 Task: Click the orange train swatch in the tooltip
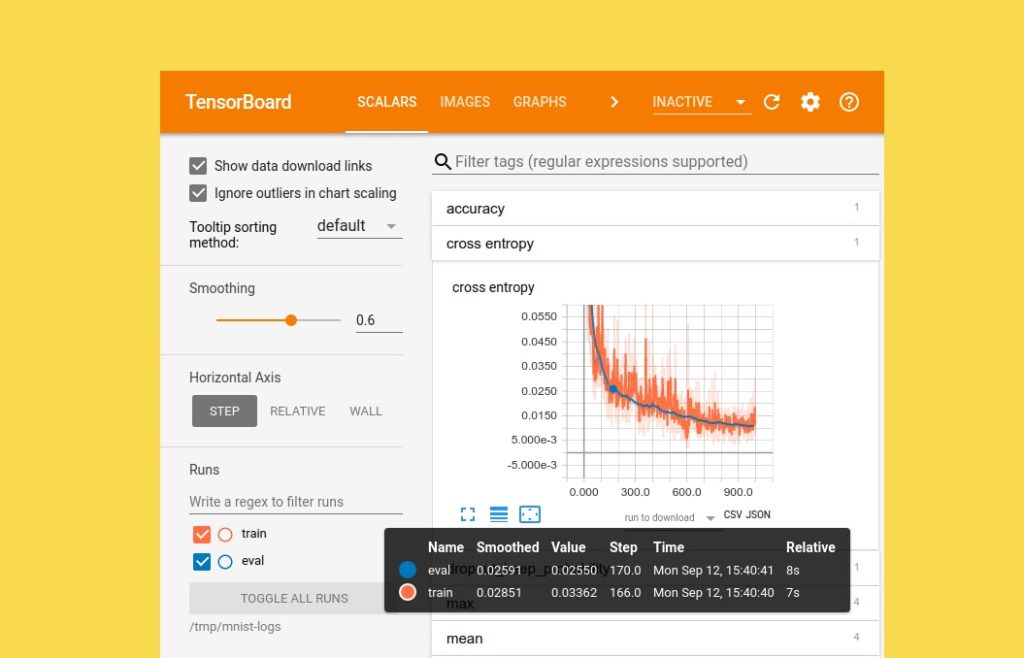408,593
